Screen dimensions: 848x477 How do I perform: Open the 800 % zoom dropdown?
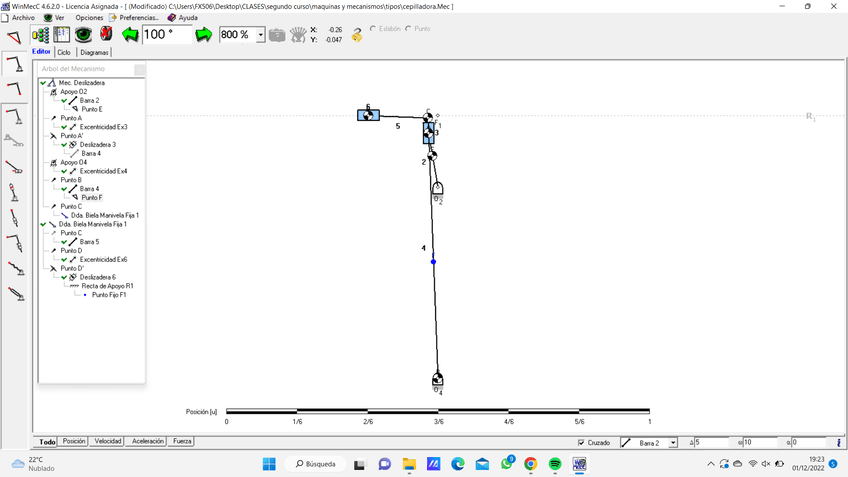click(x=261, y=35)
